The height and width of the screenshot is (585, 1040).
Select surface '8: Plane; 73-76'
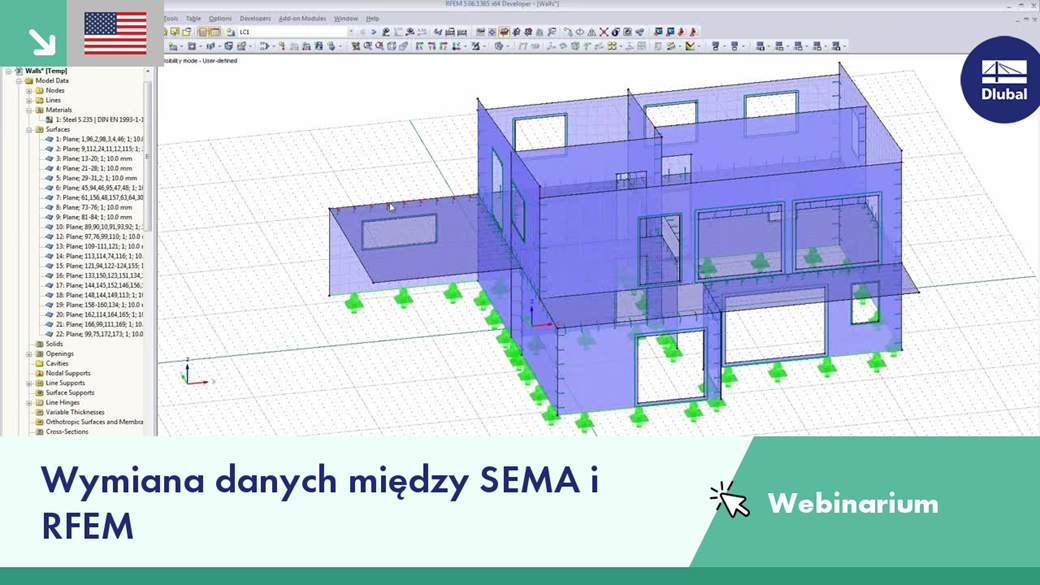click(94, 207)
